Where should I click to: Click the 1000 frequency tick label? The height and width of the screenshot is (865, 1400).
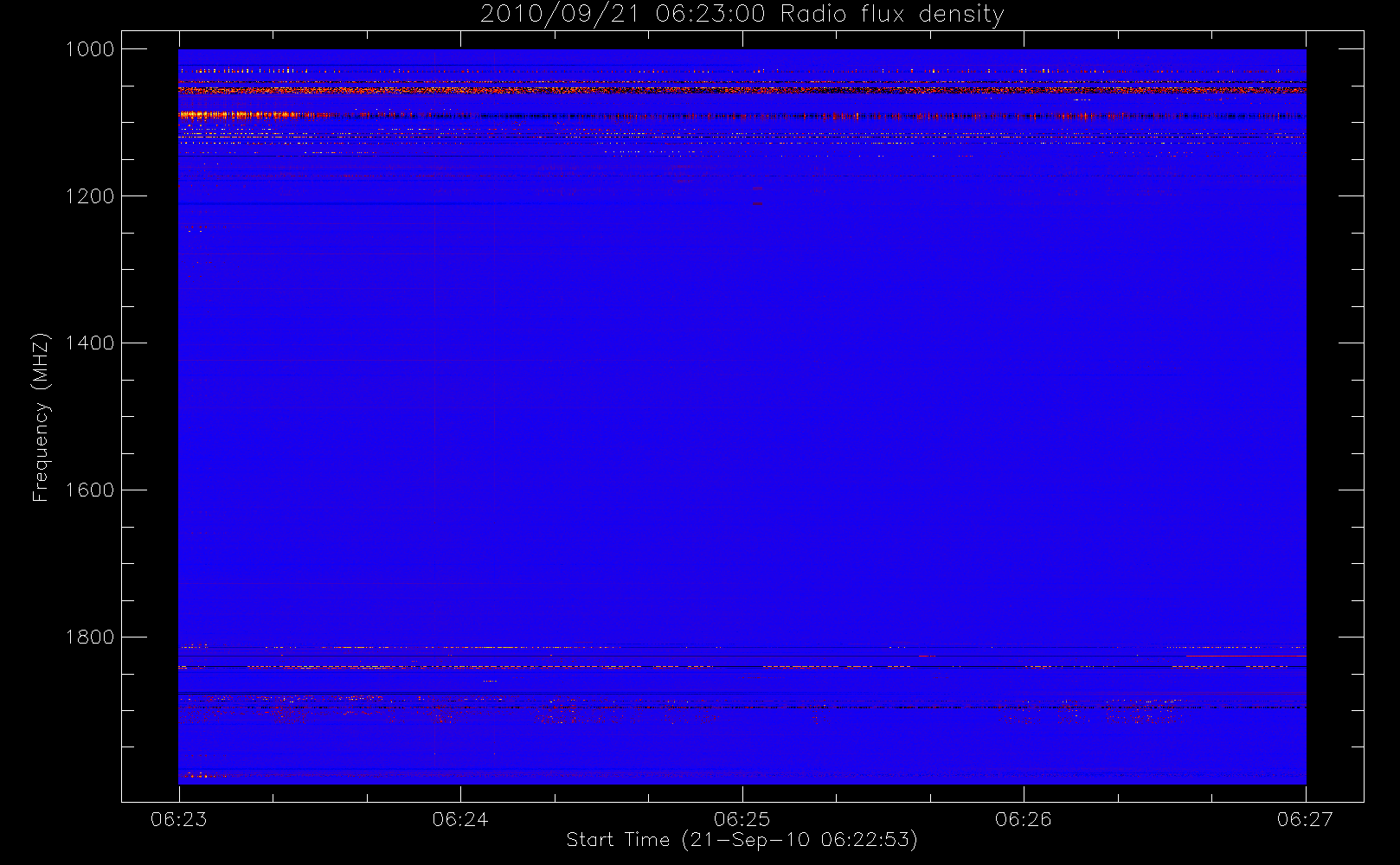[x=90, y=49]
